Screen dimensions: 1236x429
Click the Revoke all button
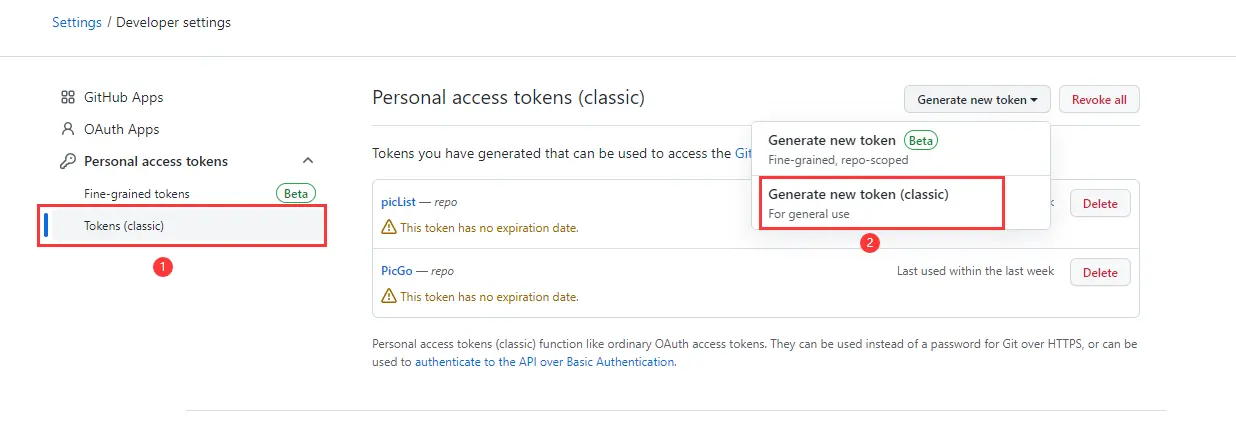(1099, 100)
